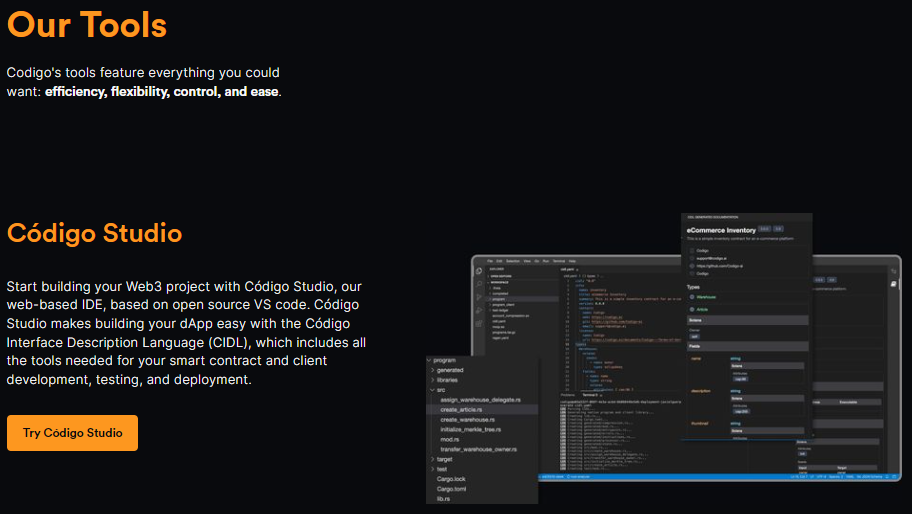The height and width of the screenshot is (514, 912).
Task: Open the Extensions icon in IDE activity bar
Action: click(x=479, y=323)
